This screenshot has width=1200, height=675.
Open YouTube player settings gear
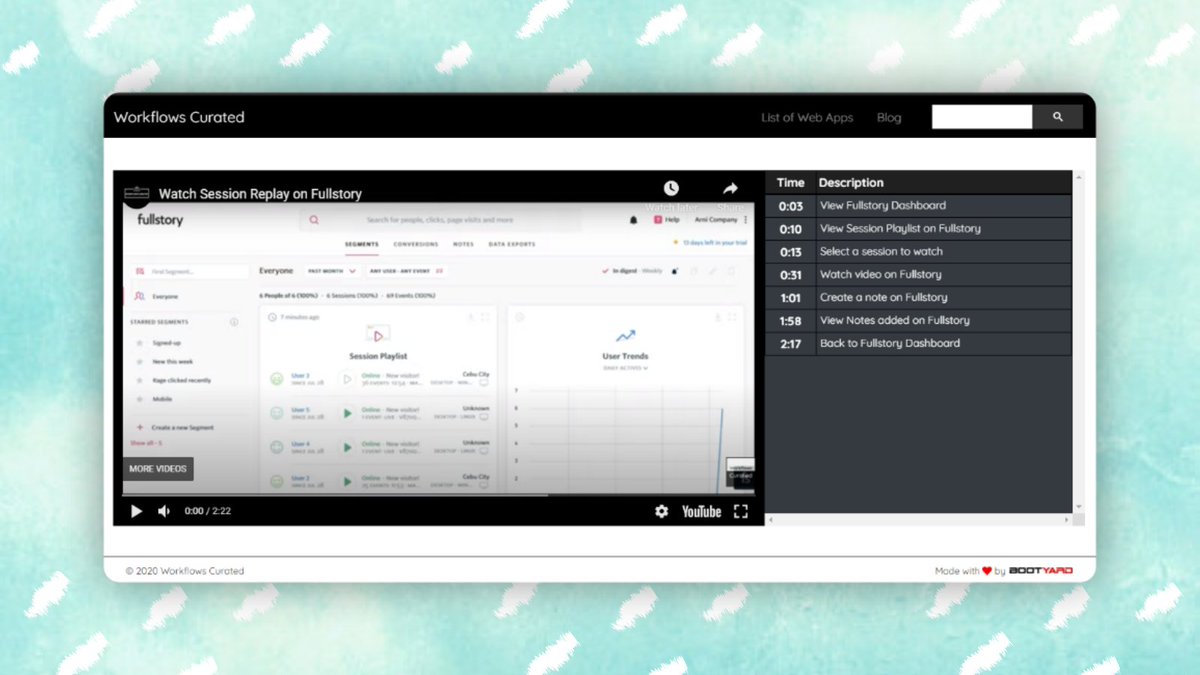pos(661,511)
